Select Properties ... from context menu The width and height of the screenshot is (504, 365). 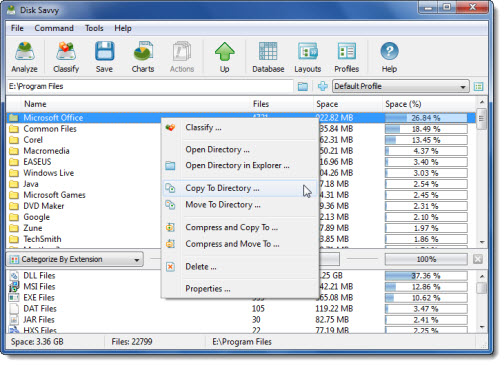click(239, 289)
